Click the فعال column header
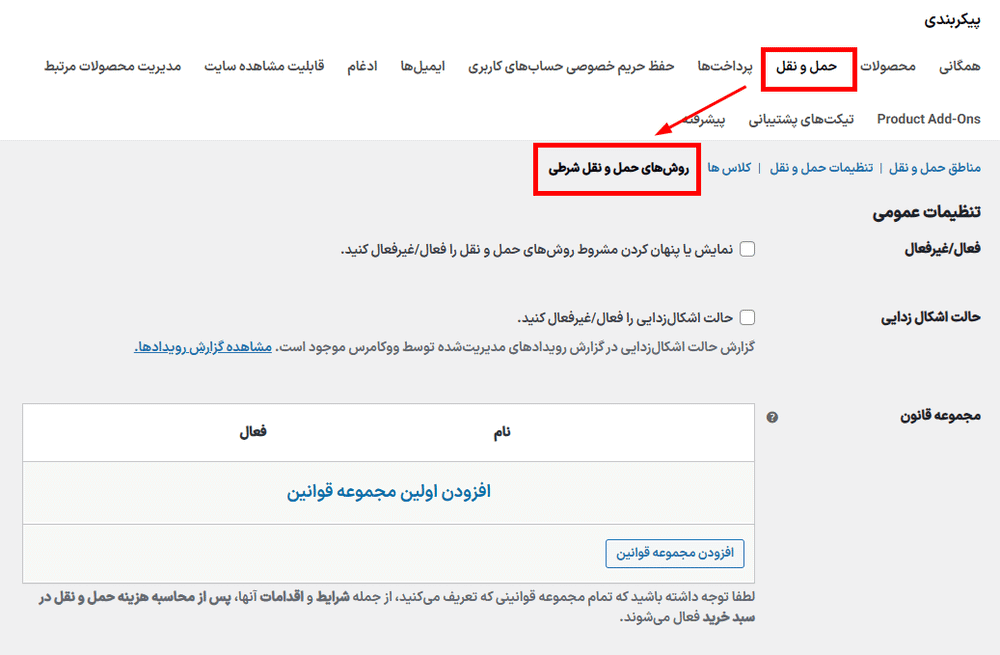 (x=253, y=432)
